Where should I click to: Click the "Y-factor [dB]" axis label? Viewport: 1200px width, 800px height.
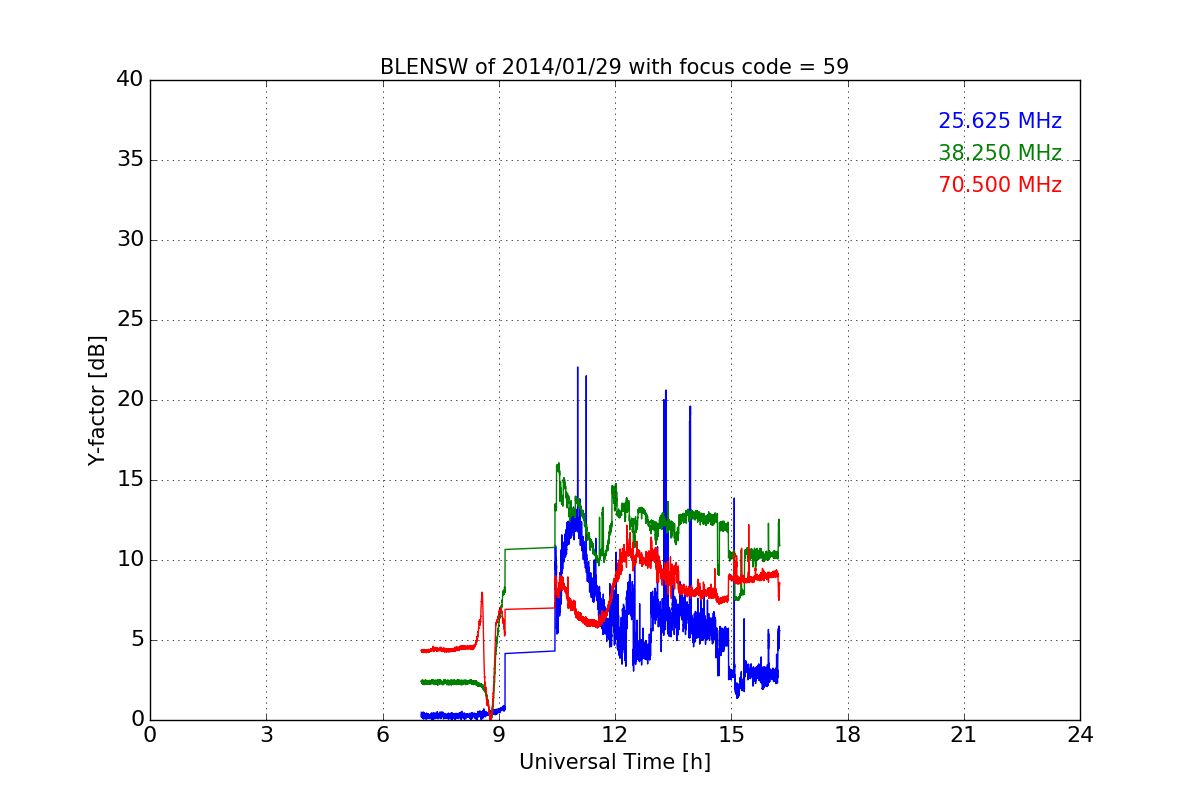click(97, 400)
